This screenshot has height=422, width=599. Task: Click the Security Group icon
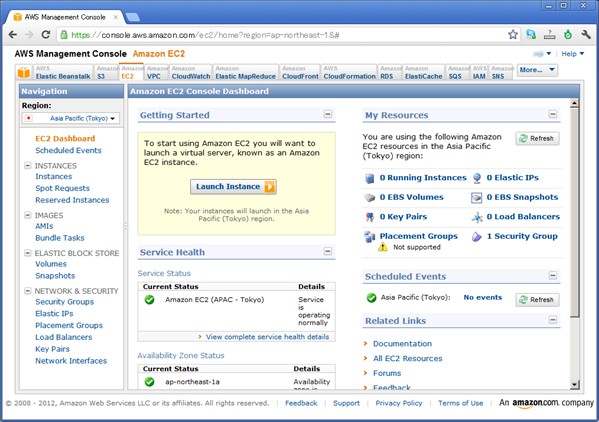click(x=476, y=237)
